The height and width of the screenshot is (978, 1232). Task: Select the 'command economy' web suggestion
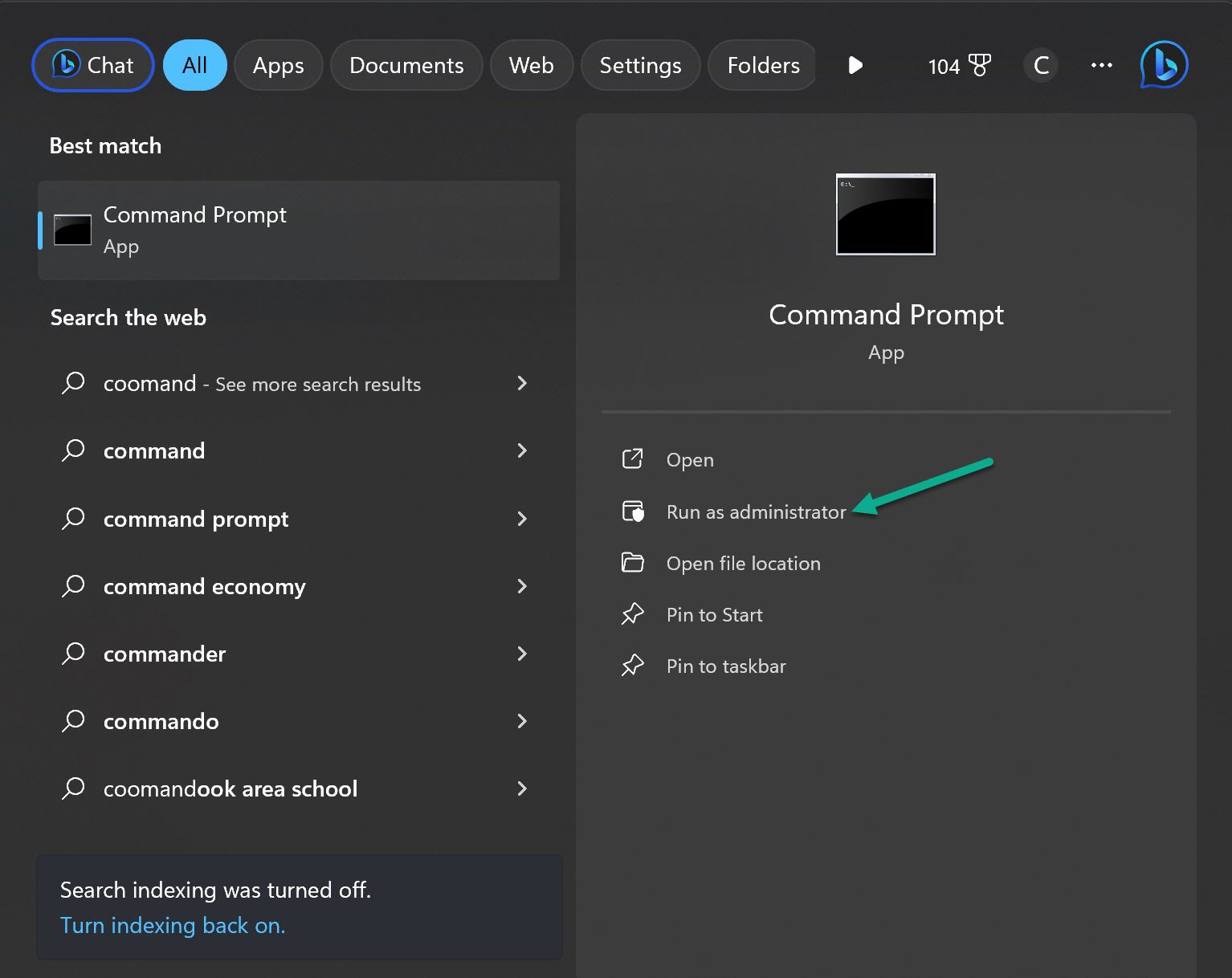[299, 586]
